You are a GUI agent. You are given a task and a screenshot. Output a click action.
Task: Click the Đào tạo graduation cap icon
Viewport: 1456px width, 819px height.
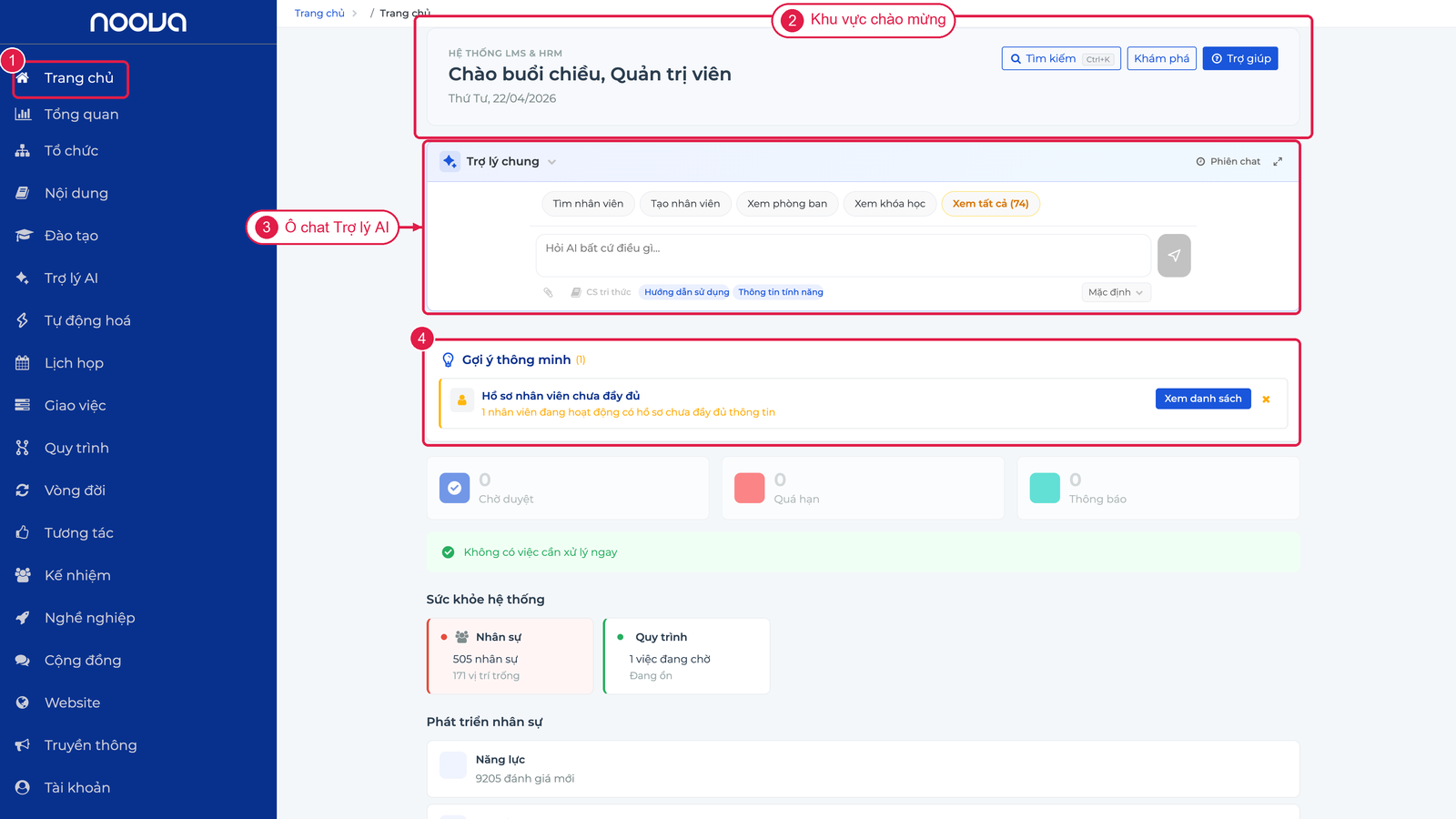coord(23,235)
